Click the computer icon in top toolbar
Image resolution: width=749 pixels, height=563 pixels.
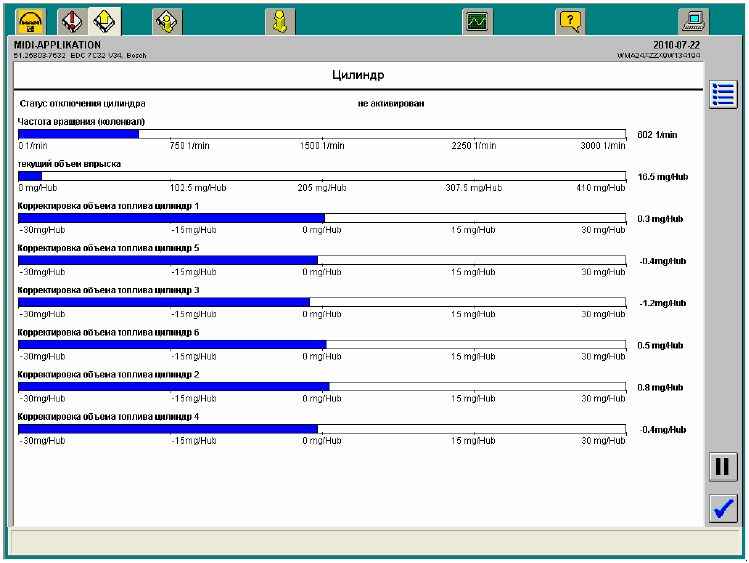pyautogui.click(x=692, y=20)
